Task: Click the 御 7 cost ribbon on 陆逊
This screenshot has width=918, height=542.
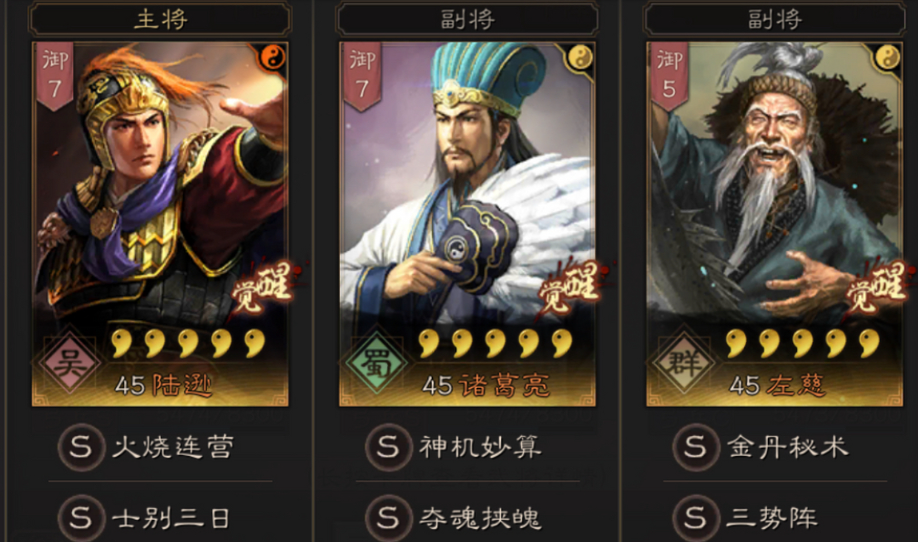Action: click(x=55, y=76)
